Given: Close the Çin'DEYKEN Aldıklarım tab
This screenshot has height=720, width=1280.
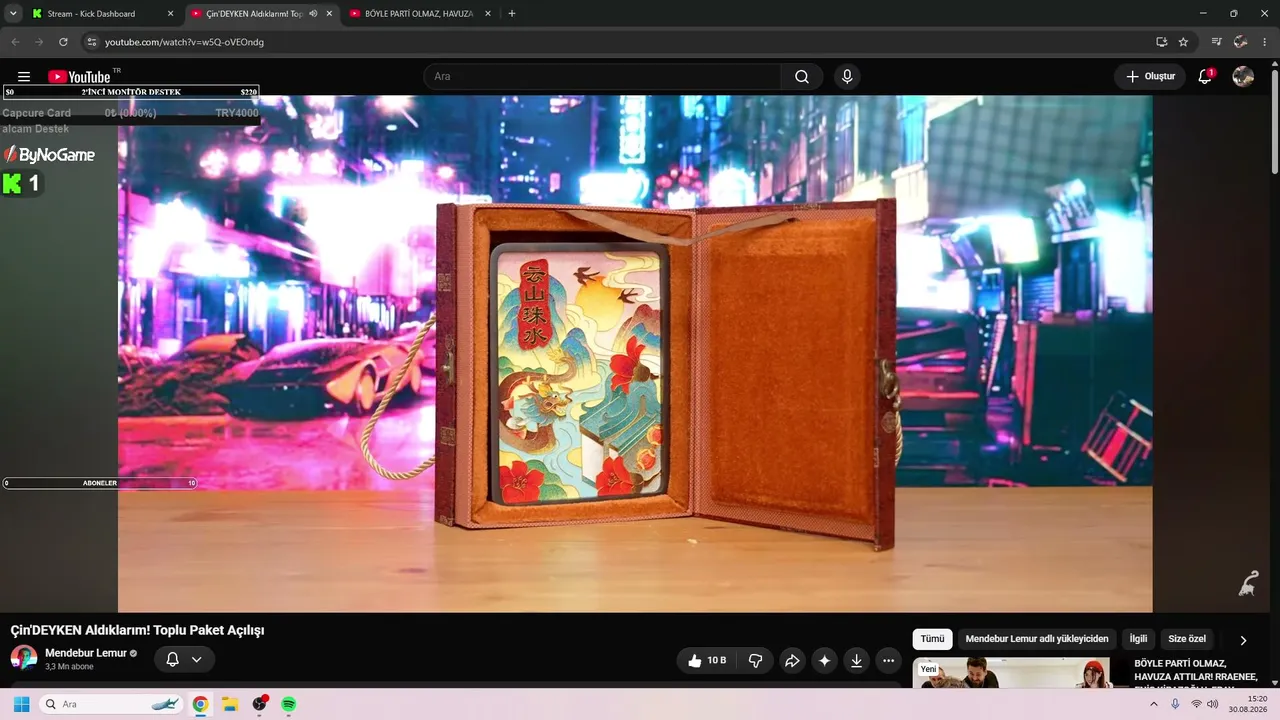Looking at the screenshot, I should tap(329, 14).
